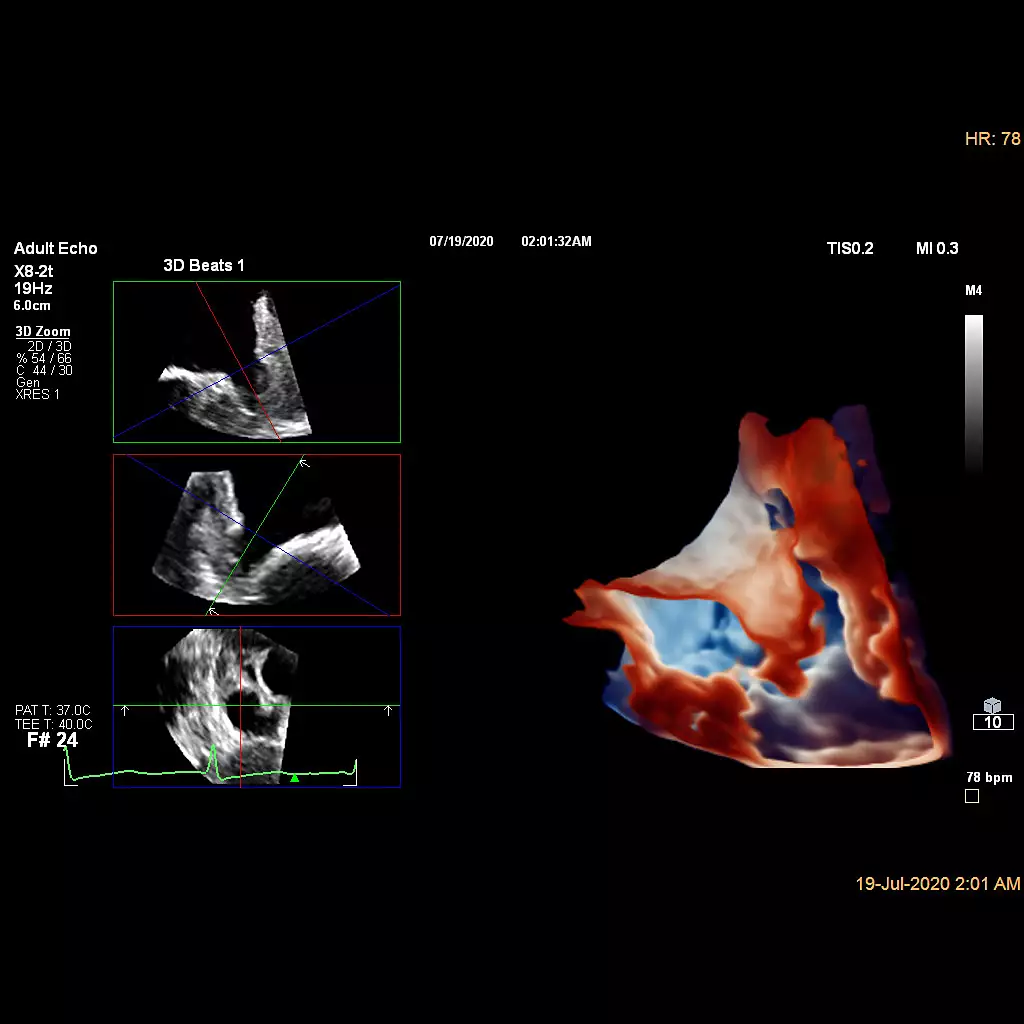Select the 3D Zoom mode label
The width and height of the screenshot is (1024, 1024).
click(43, 332)
